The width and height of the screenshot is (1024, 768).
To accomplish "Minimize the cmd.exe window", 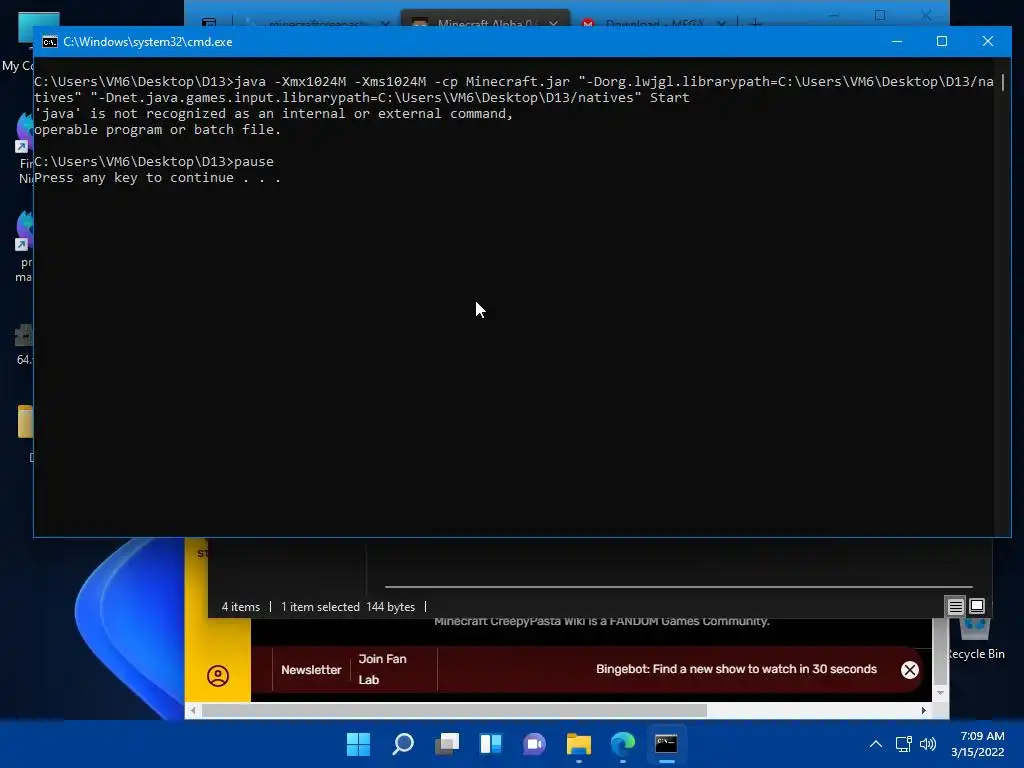I will (x=897, y=41).
